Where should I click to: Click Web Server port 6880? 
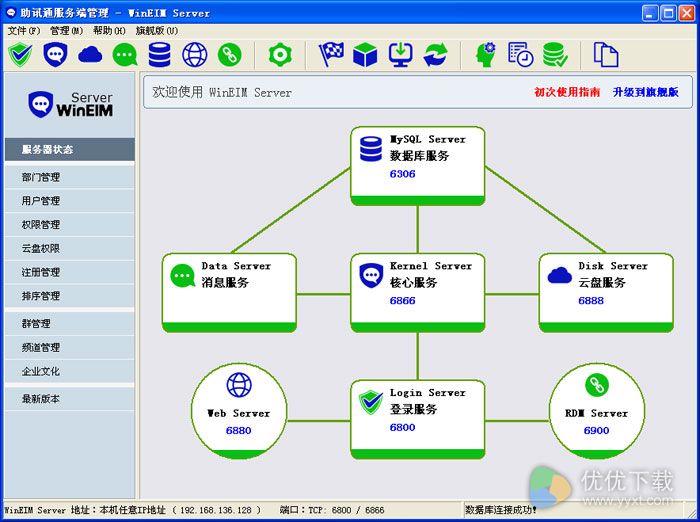[238, 430]
